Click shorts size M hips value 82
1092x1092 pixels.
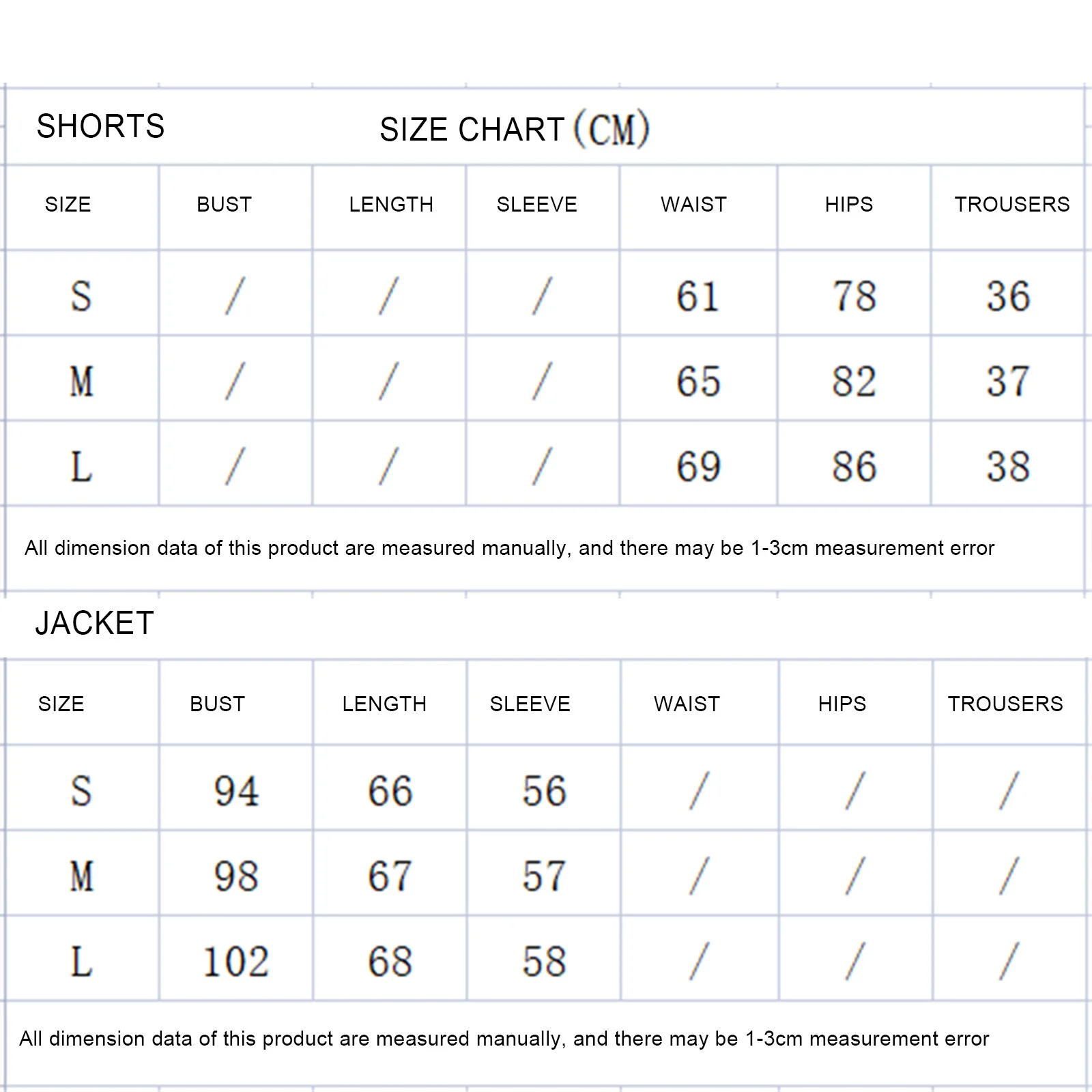point(854,382)
